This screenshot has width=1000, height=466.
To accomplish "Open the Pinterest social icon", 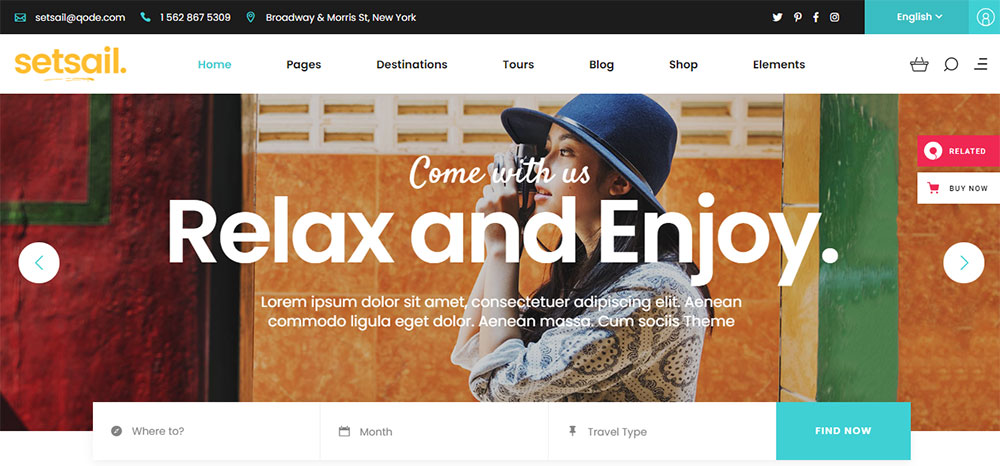I will (x=797, y=17).
